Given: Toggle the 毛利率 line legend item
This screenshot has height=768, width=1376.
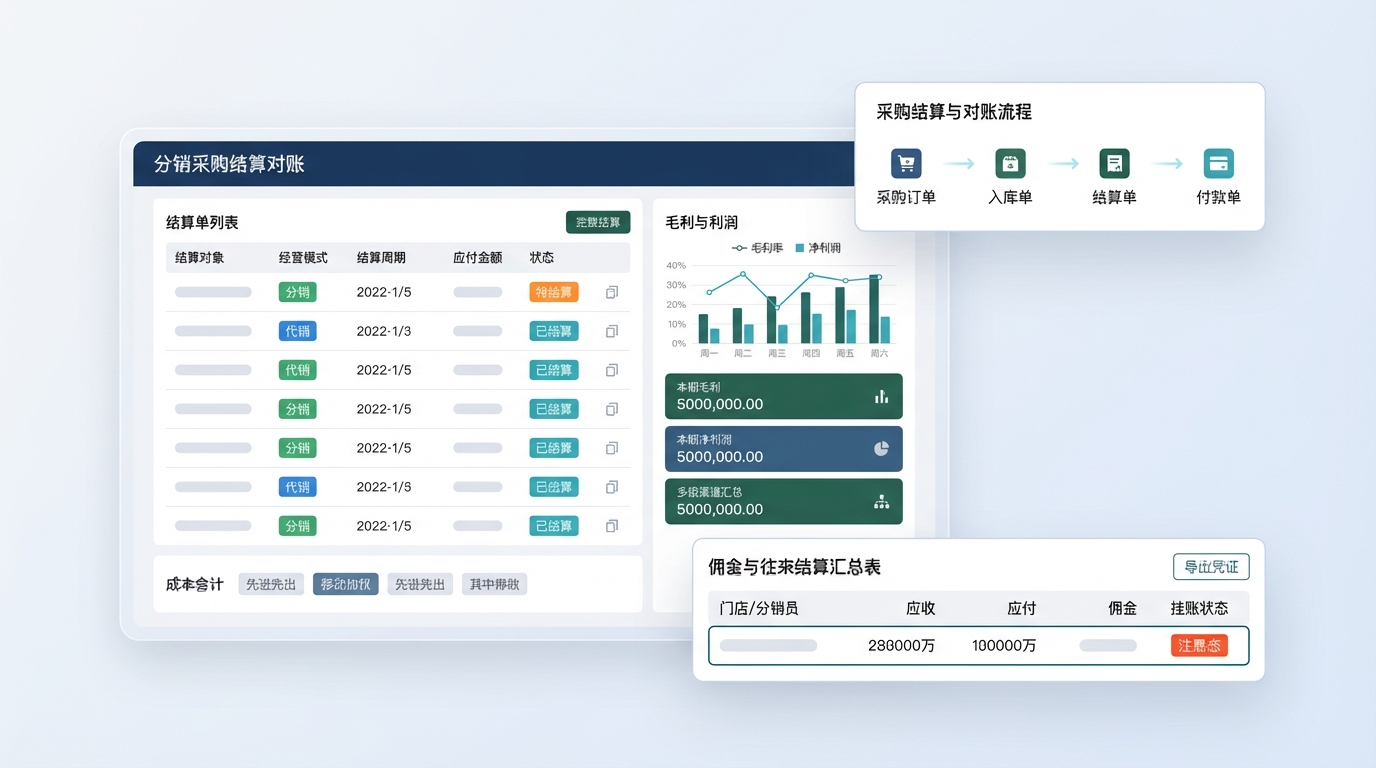Looking at the screenshot, I should point(758,247).
